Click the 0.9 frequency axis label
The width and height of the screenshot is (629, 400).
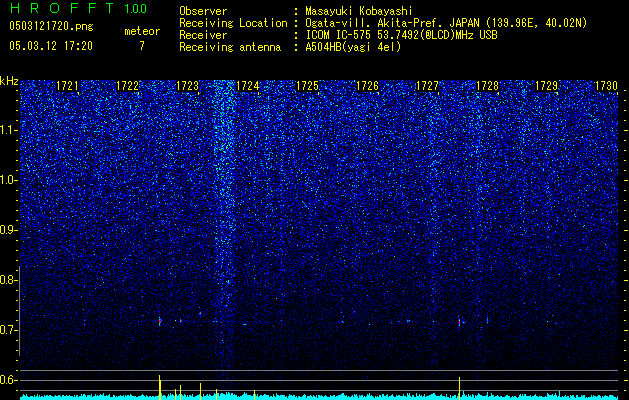click(8, 230)
